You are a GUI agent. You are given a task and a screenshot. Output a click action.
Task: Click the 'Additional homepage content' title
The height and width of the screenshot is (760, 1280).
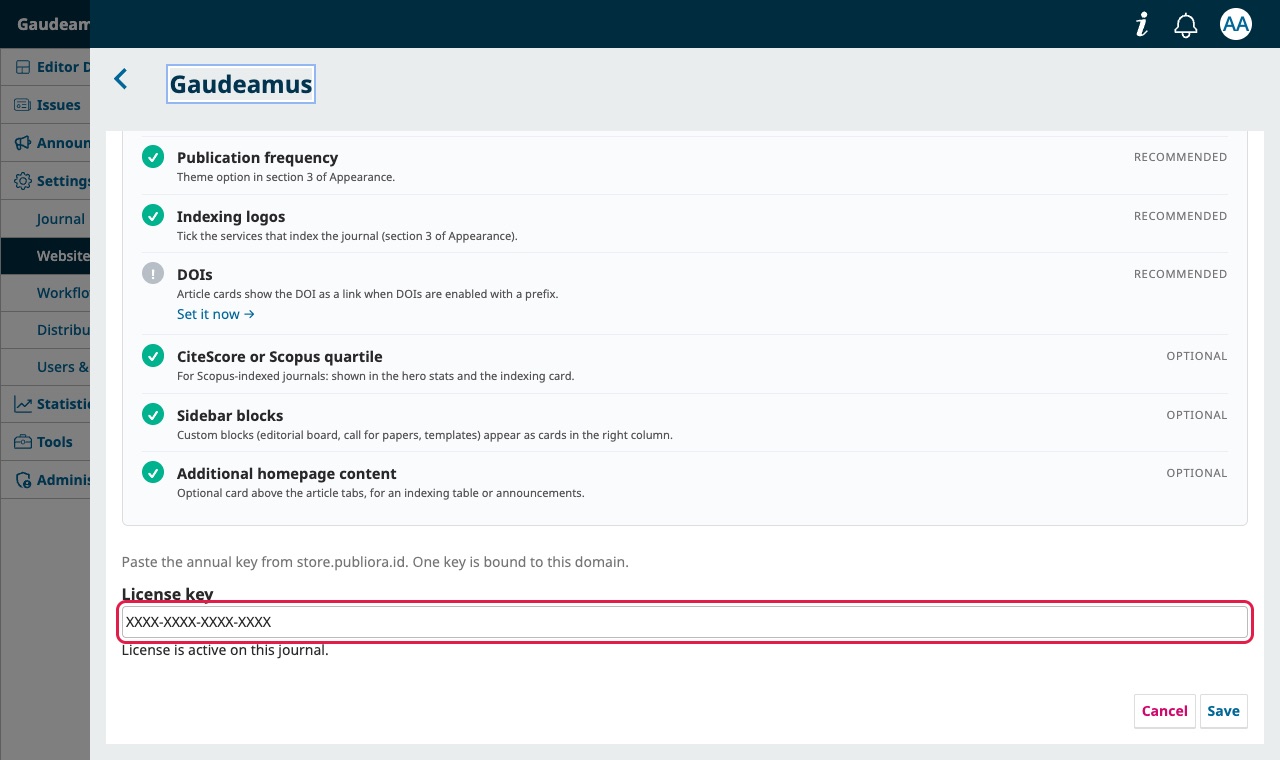pyautogui.click(x=287, y=474)
